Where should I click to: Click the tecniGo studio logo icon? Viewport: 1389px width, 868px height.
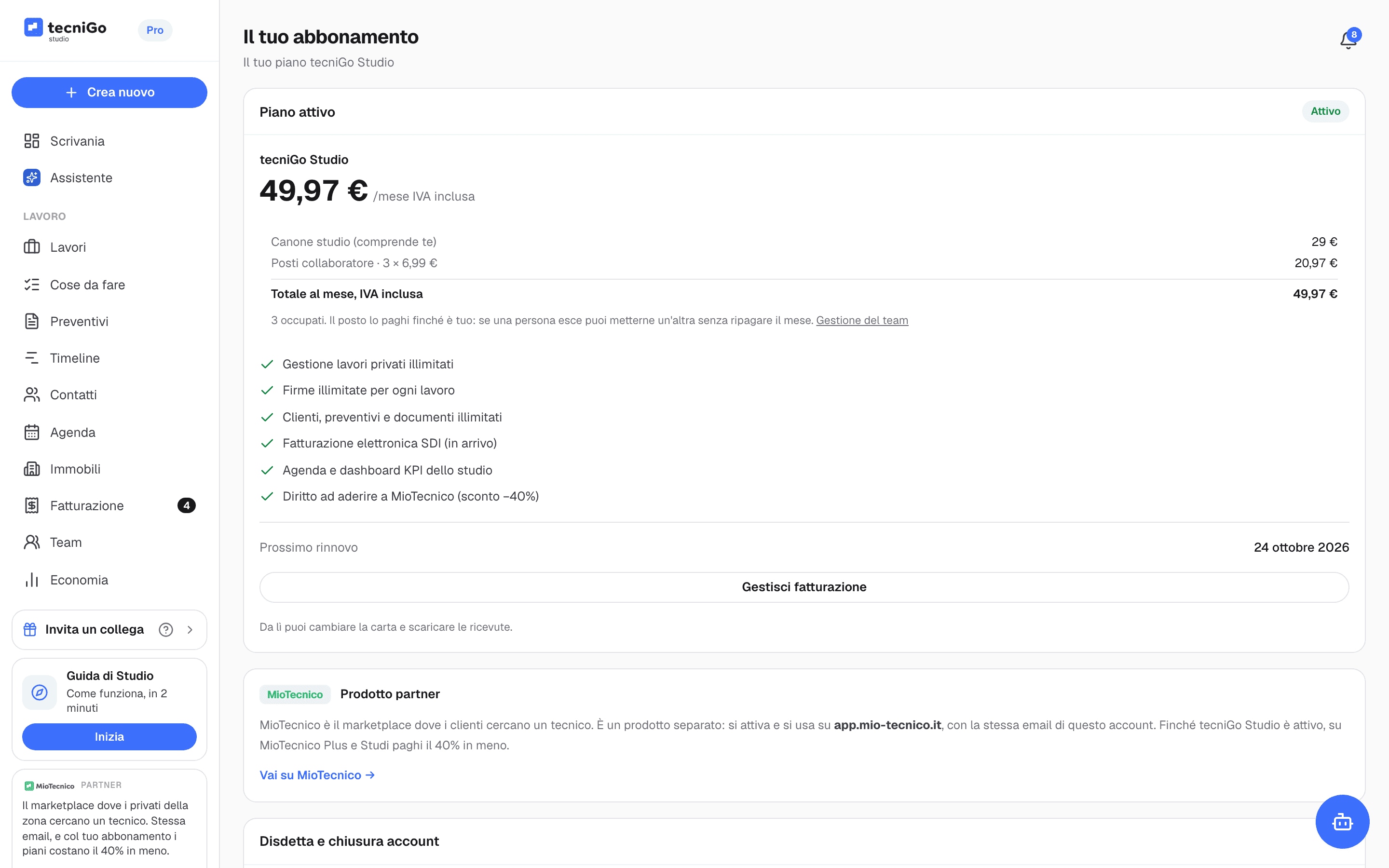click(x=33, y=27)
